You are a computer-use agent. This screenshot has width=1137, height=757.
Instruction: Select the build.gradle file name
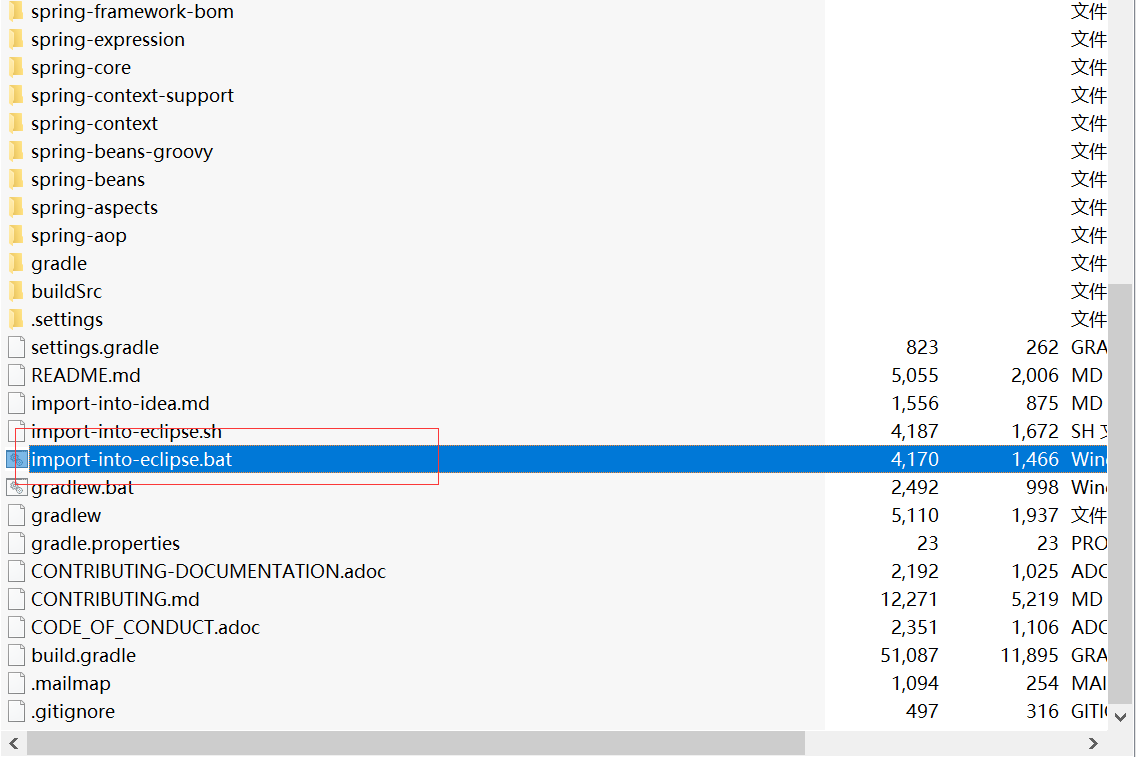pos(83,656)
